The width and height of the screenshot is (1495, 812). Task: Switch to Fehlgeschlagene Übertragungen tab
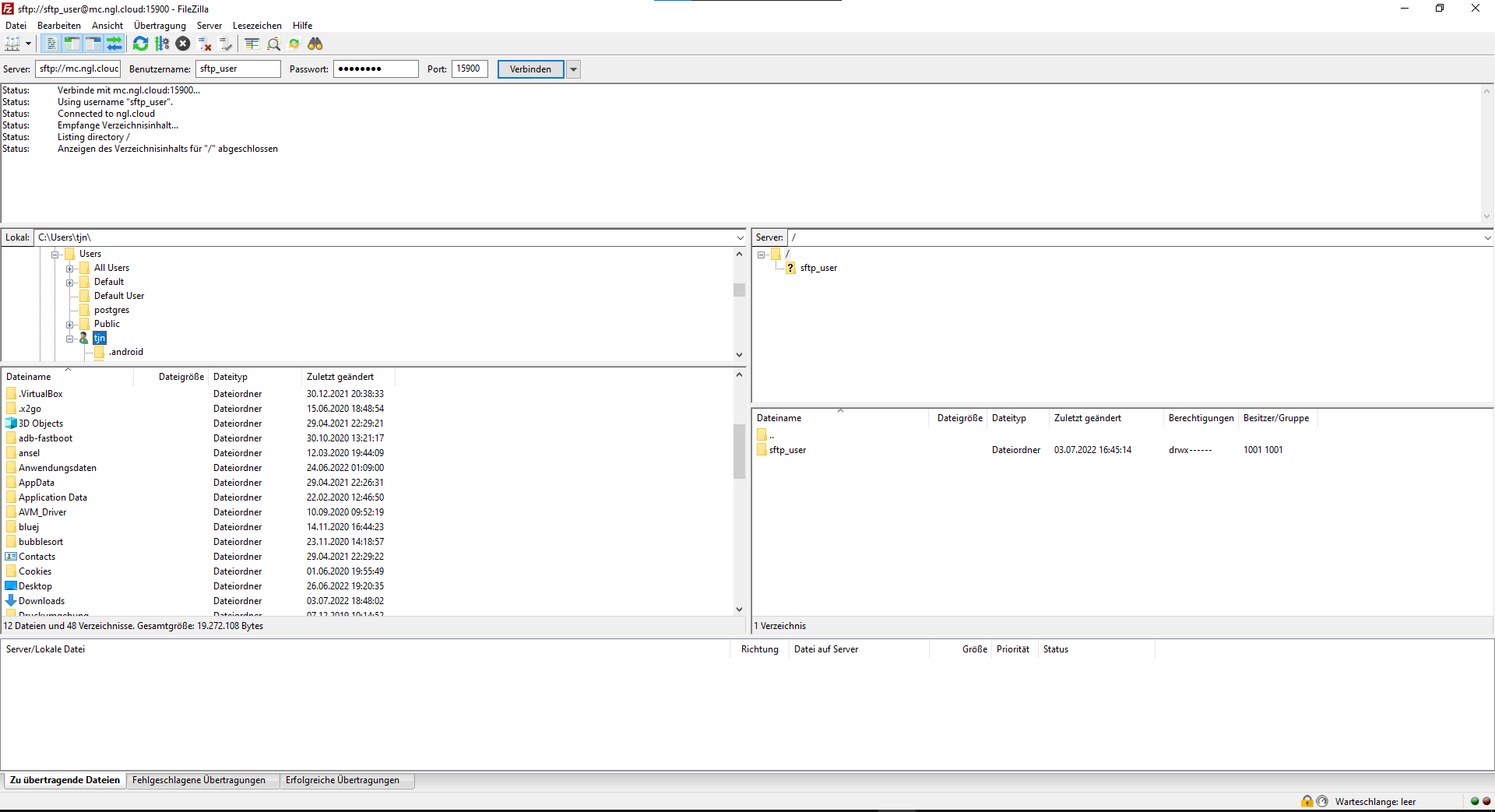tap(199, 780)
